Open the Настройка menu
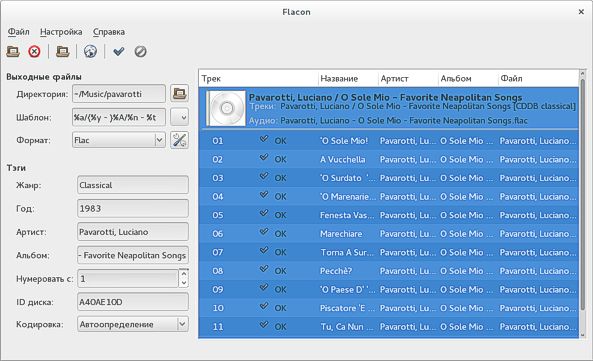 [x=61, y=32]
